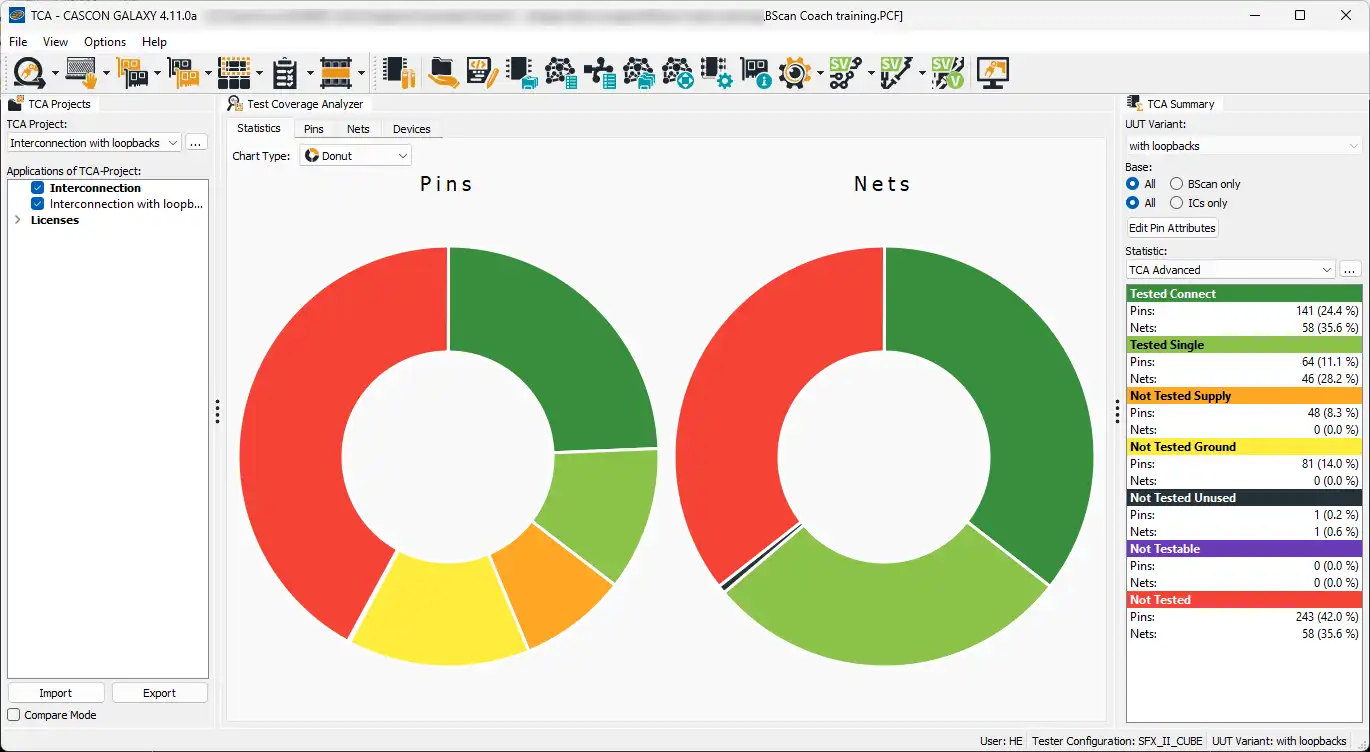This screenshot has width=1370, height=752.
Task: Click the Tested Connect green legend header
Action: tap(1244, 294)
